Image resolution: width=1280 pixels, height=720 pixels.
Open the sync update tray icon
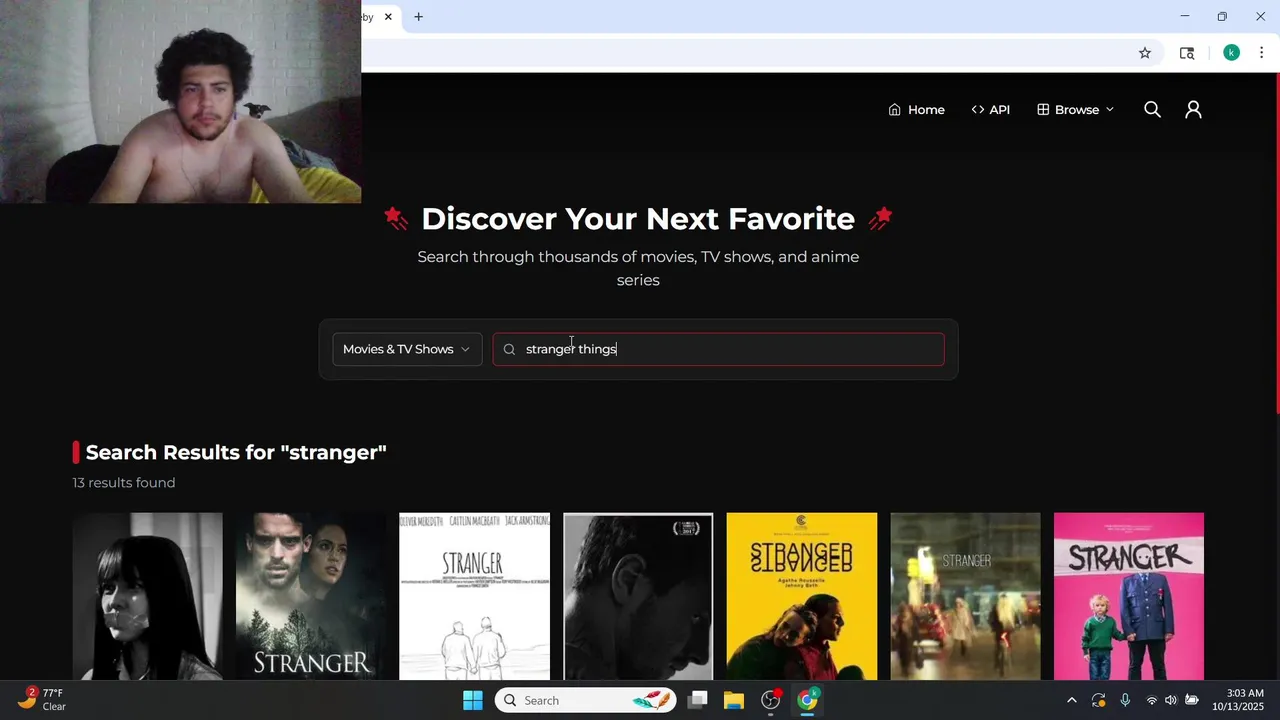pos(1098,700)
